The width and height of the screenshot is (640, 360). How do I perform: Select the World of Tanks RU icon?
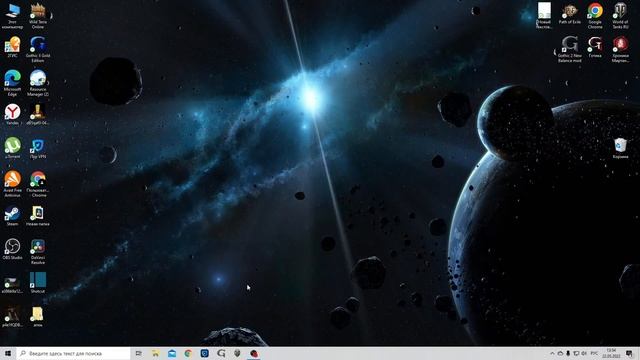(x=620, y=16)
